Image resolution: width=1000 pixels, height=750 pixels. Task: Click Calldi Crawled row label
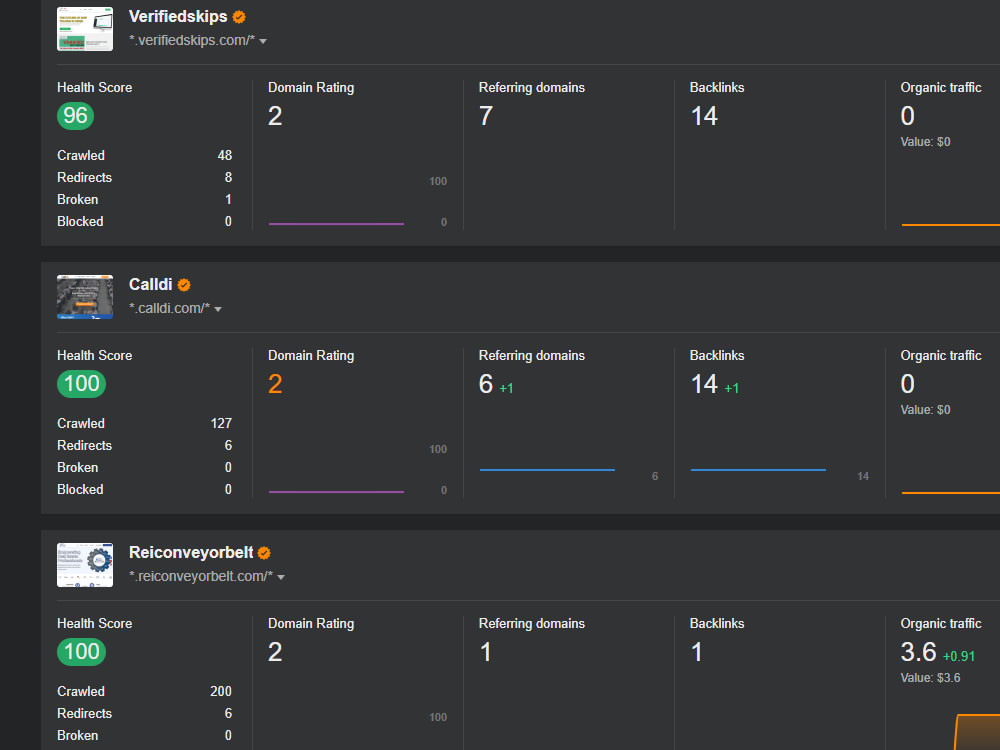pyautogui.click(x=81, y=423)
